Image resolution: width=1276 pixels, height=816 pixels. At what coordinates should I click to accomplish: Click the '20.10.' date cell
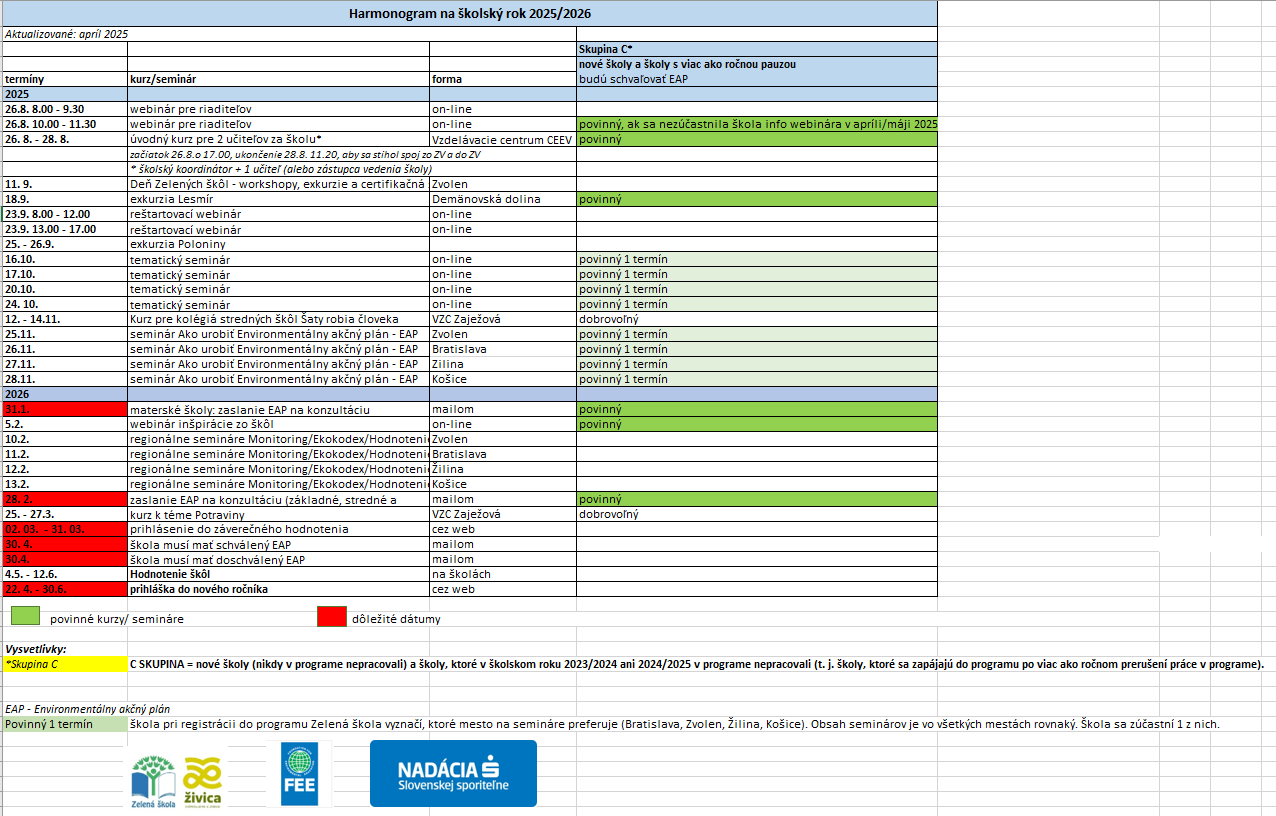64,289
